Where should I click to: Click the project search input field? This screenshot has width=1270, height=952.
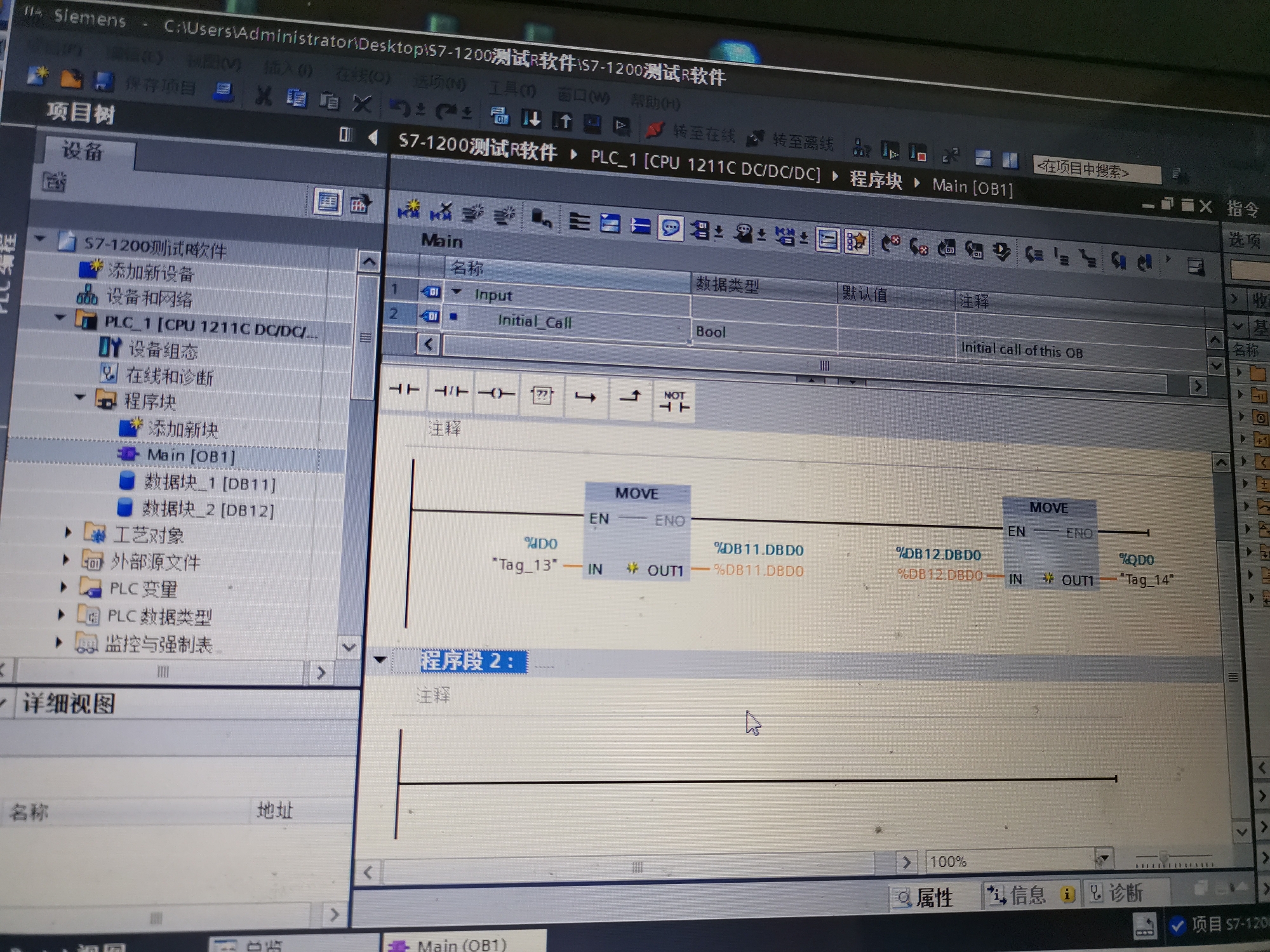pos(1095,171)
